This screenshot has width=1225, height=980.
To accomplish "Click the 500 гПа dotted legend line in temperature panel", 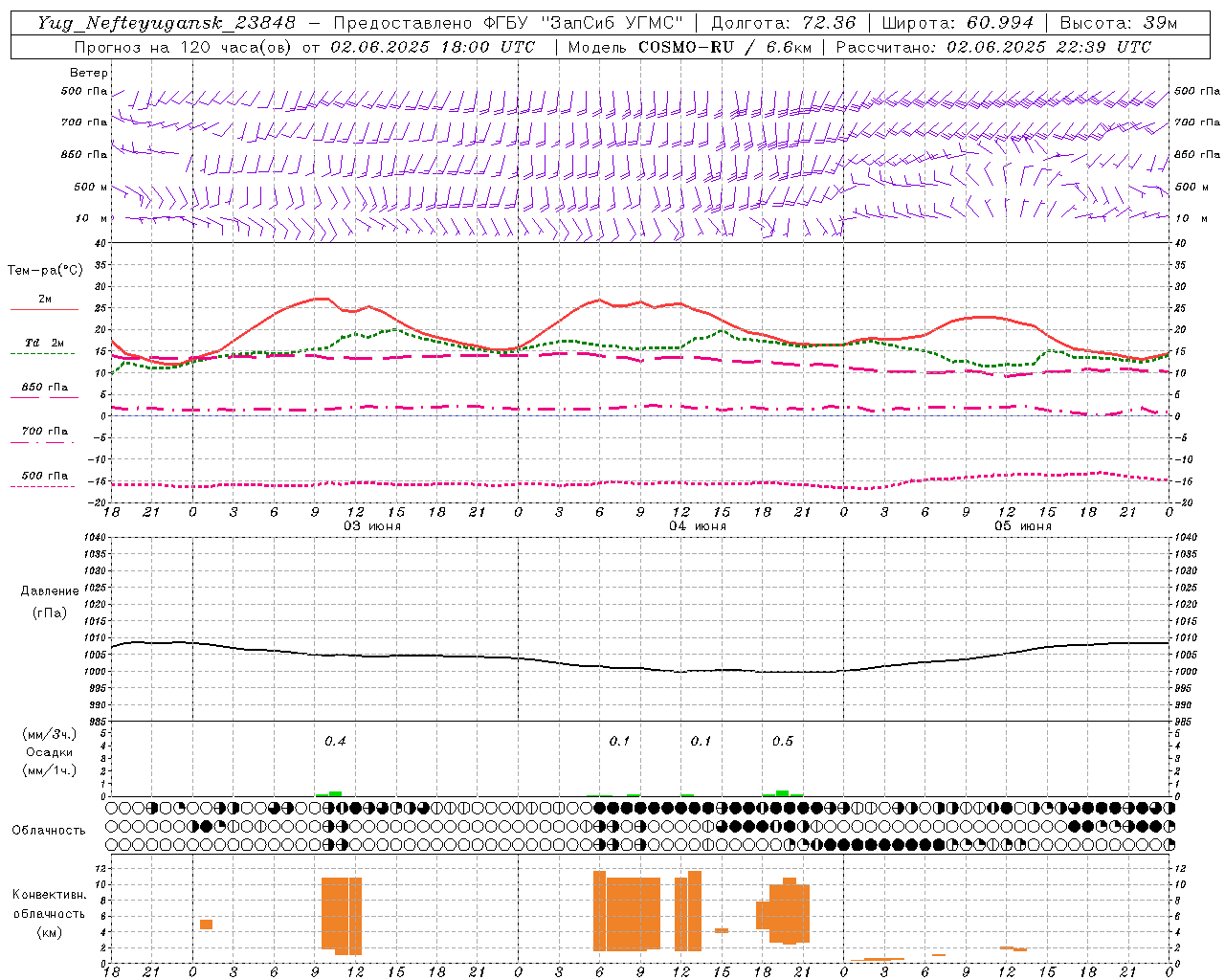I will [x=42, y=486].
